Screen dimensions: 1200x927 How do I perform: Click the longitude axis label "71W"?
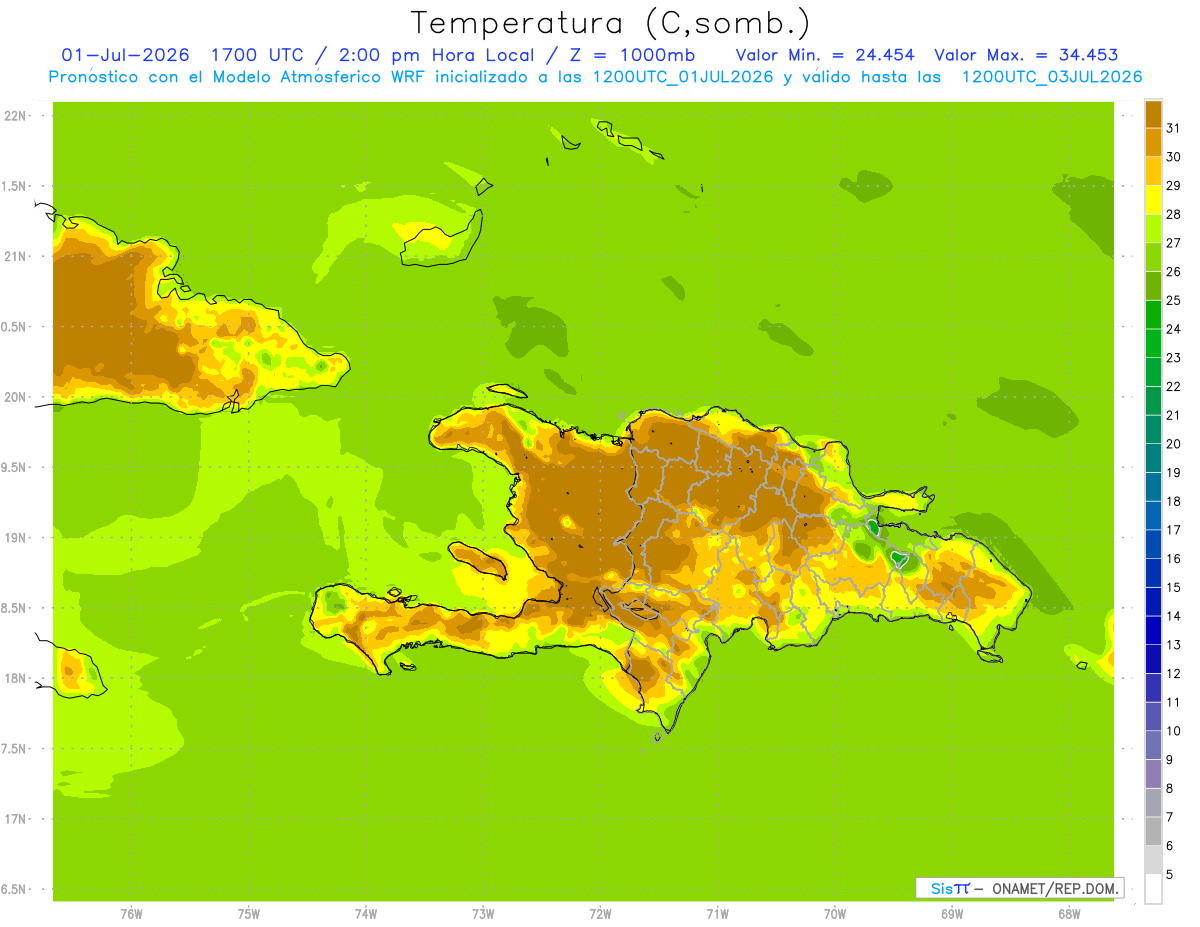[717, 914]
